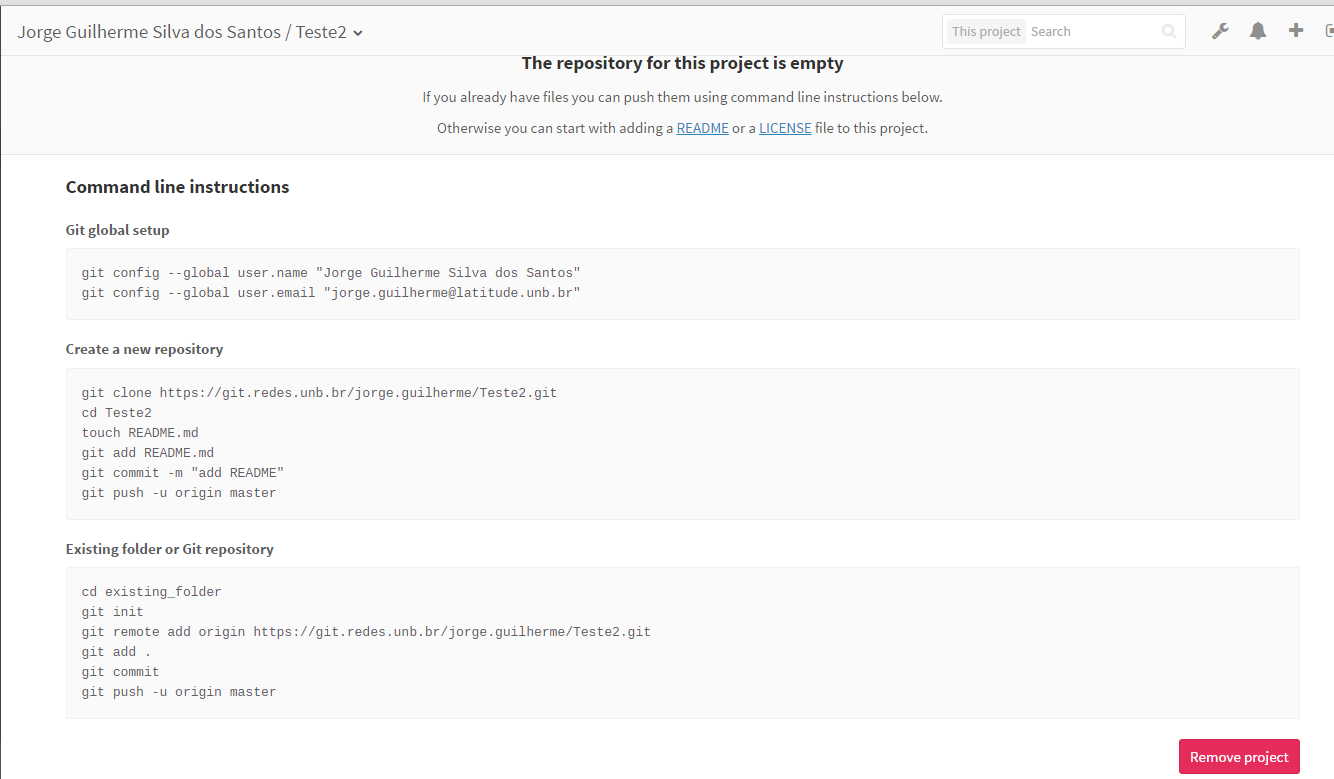Click the Remove project button
Image resolution: width=1334 pixels, height=779 pixels.
[1239, 757]
